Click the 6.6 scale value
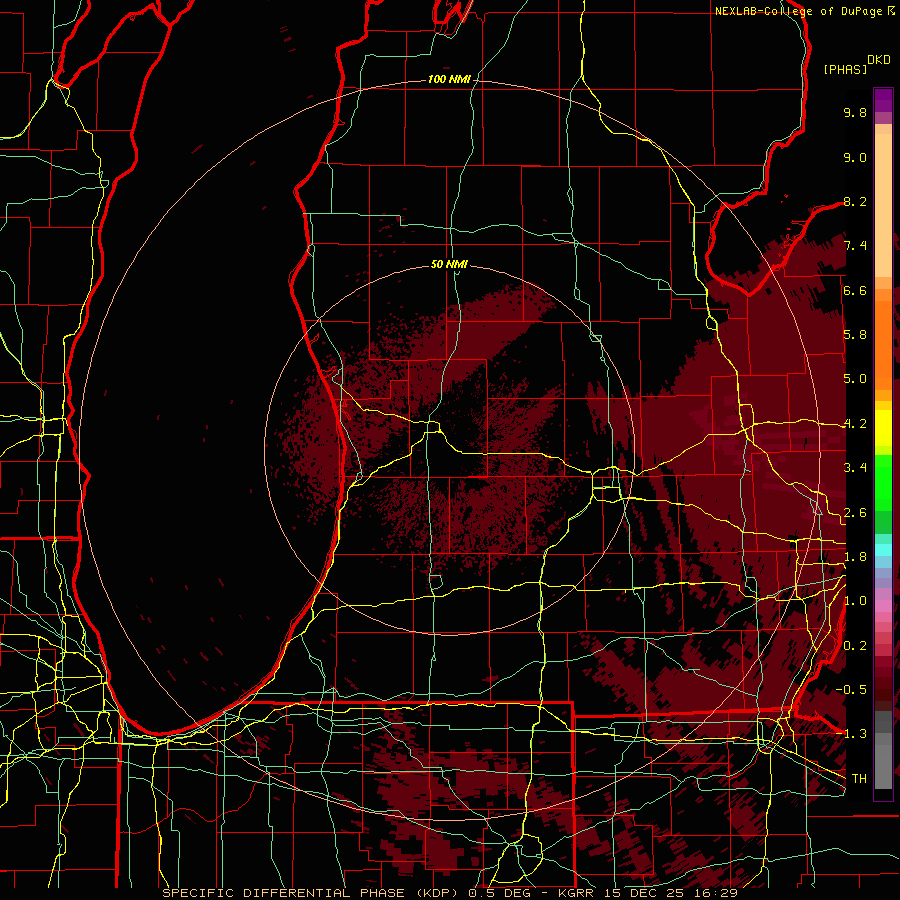Image resolution: width=900 pixels, height=900 pixels. click(x=855, y=290)
